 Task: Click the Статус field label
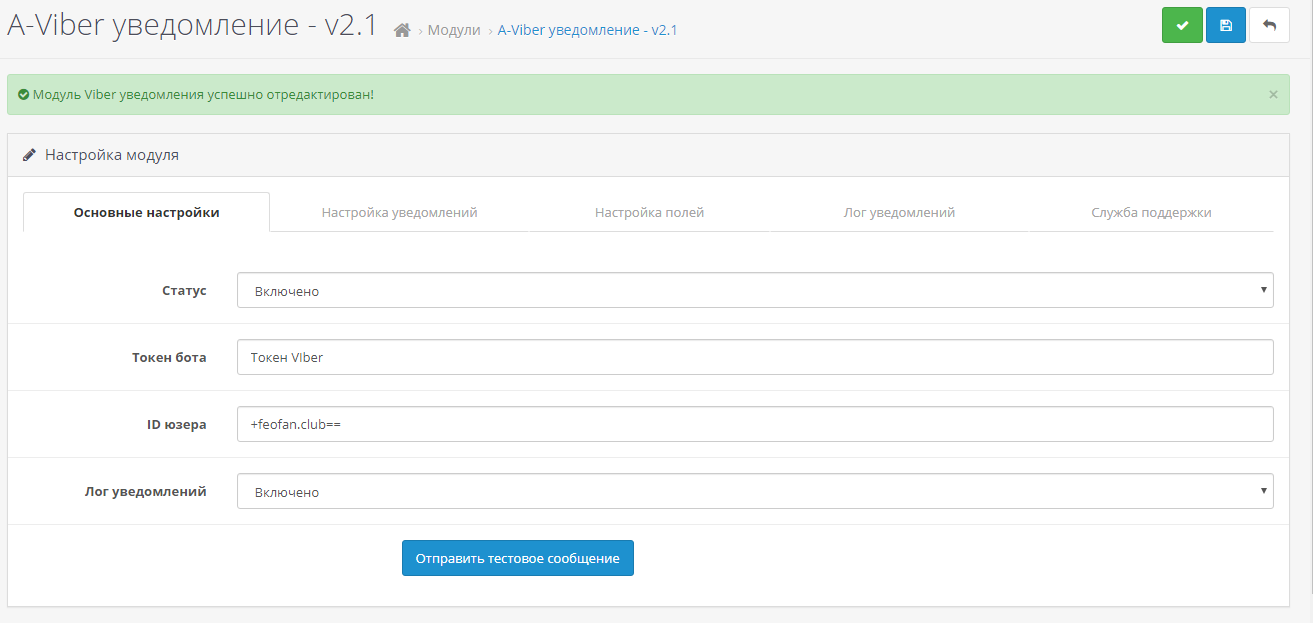[184, 290]
